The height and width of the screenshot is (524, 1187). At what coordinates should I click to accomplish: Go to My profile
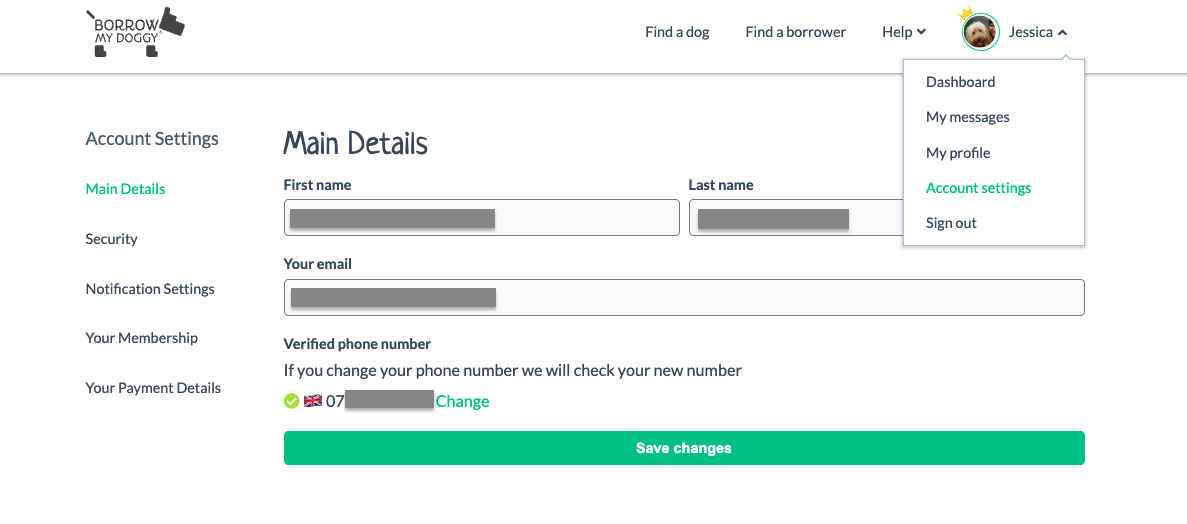click(958, 153)
